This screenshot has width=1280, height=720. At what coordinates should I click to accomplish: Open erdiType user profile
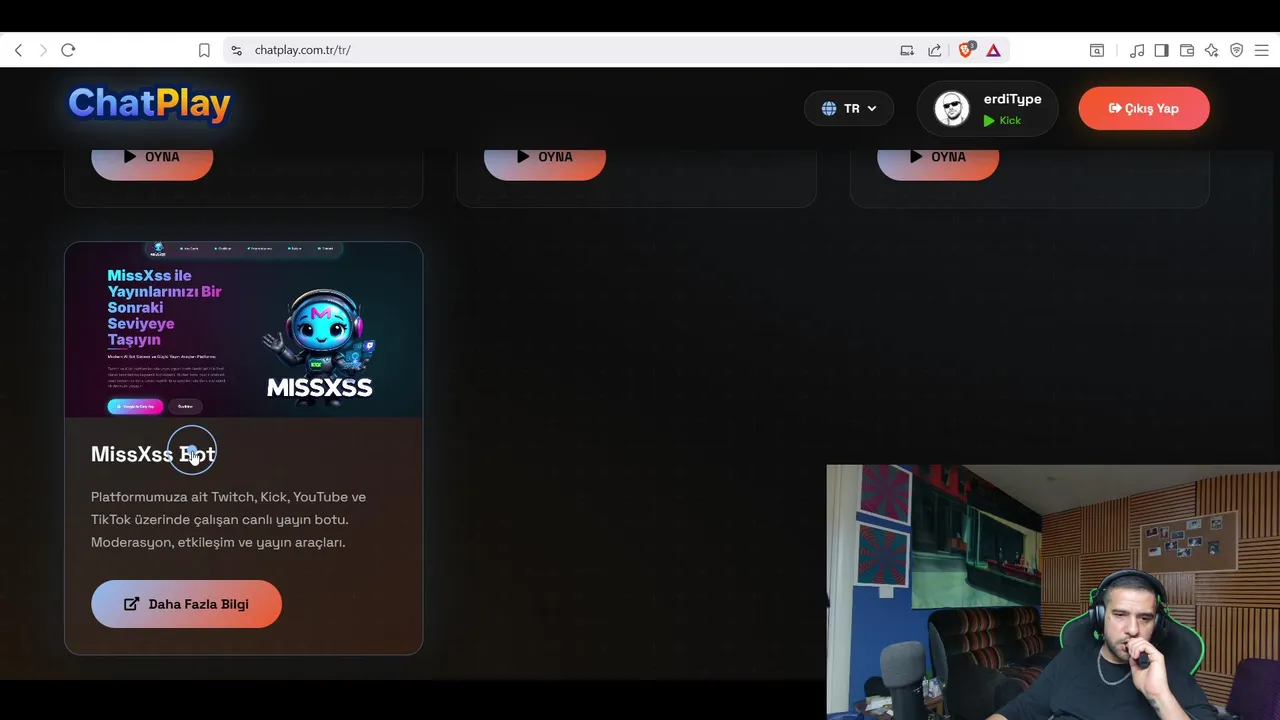point(987,108)
